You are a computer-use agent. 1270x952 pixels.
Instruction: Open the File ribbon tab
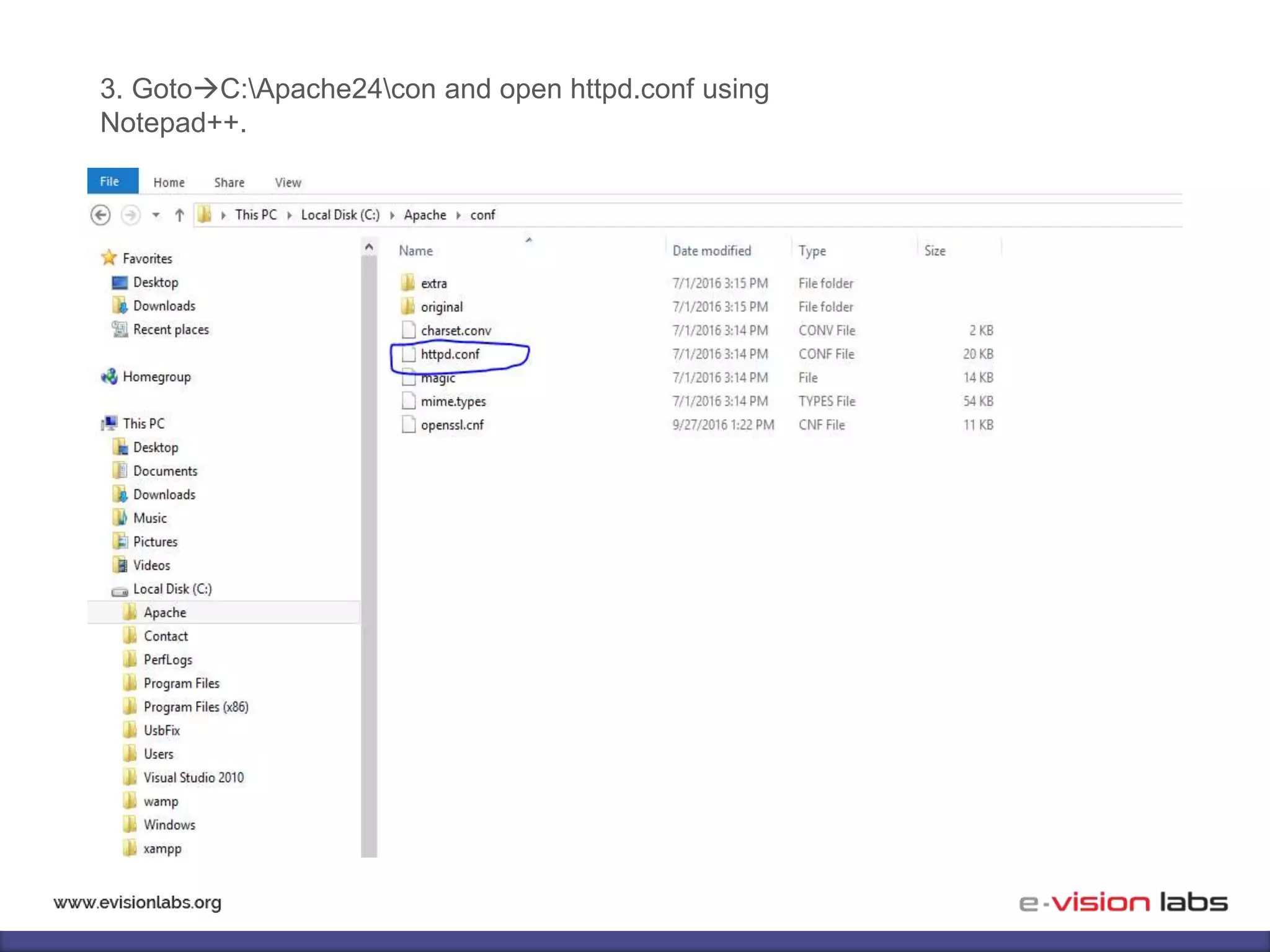pos(112,181)
